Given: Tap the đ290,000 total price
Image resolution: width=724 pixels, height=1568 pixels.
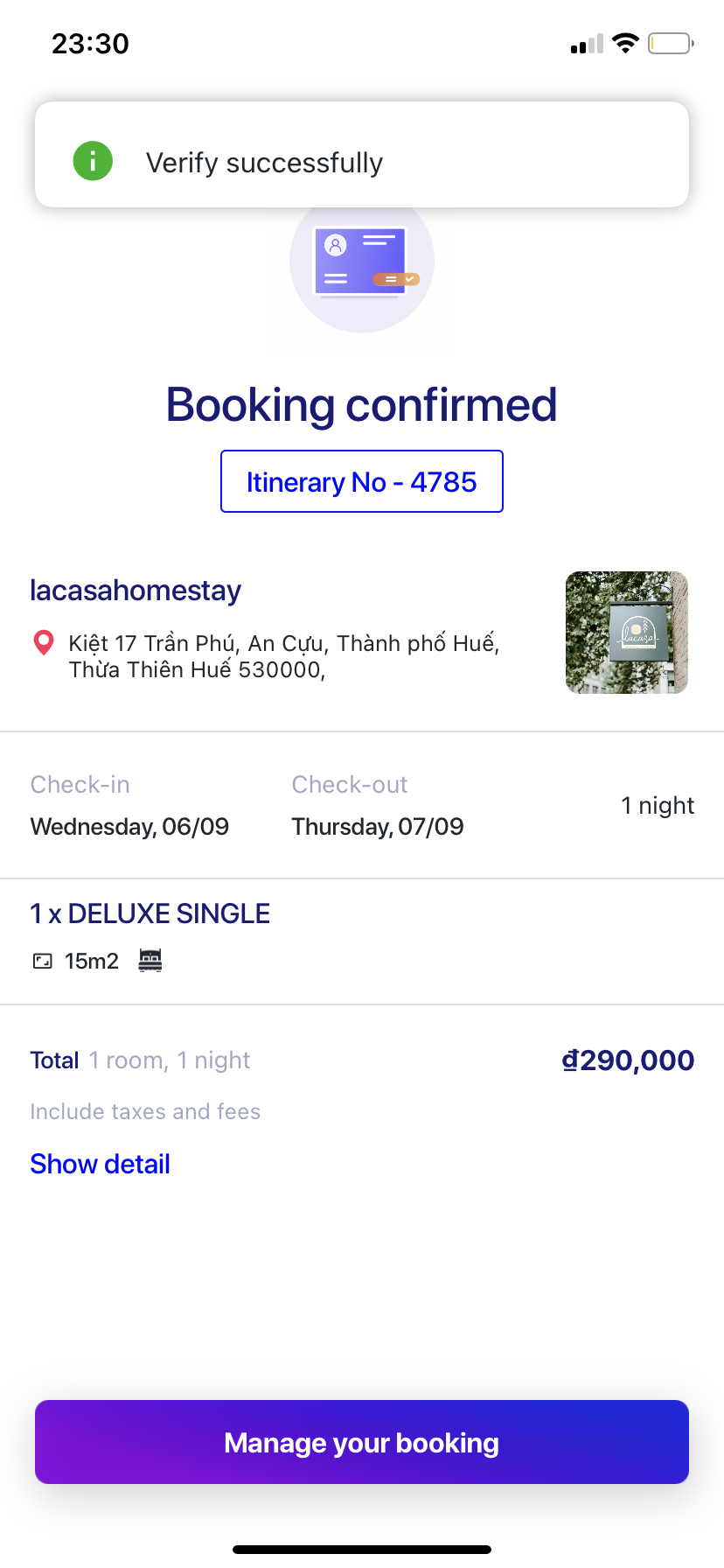Looking at the screenshot, I should 627,1060.
